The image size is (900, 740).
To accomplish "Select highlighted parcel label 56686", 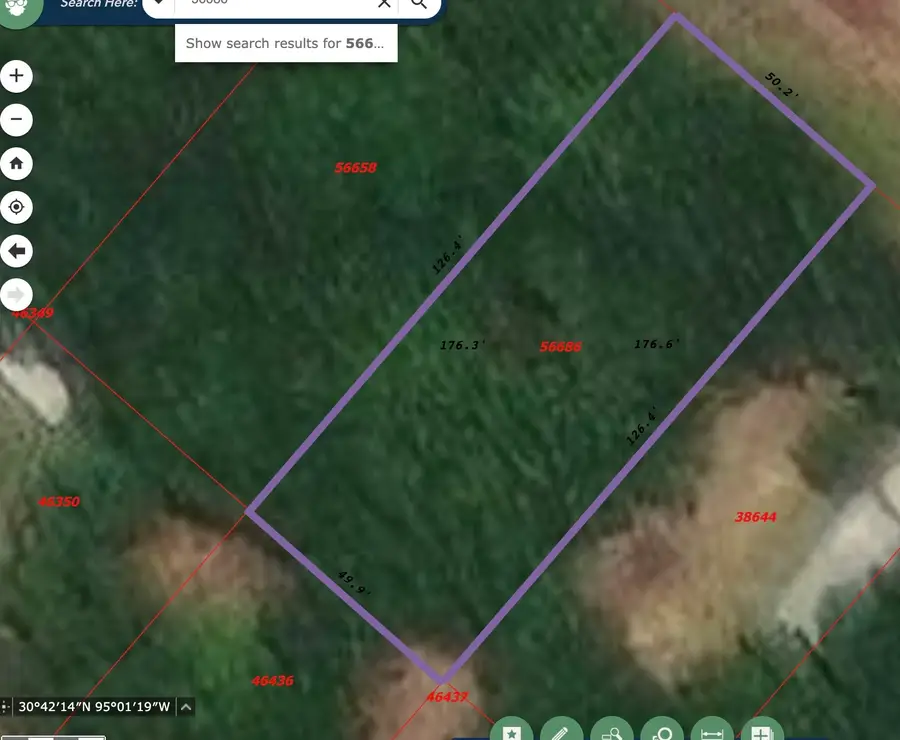I will click(560, 347).
